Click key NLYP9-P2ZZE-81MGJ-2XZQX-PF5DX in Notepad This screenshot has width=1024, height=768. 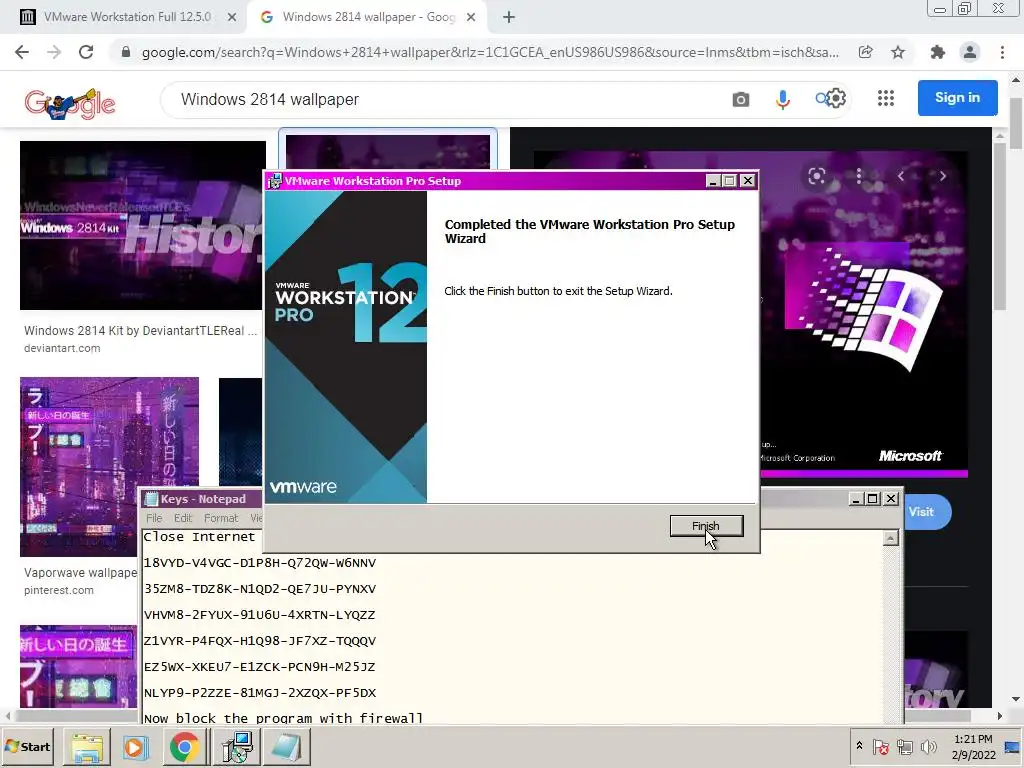pyautogui.click(x=260, y=693)
